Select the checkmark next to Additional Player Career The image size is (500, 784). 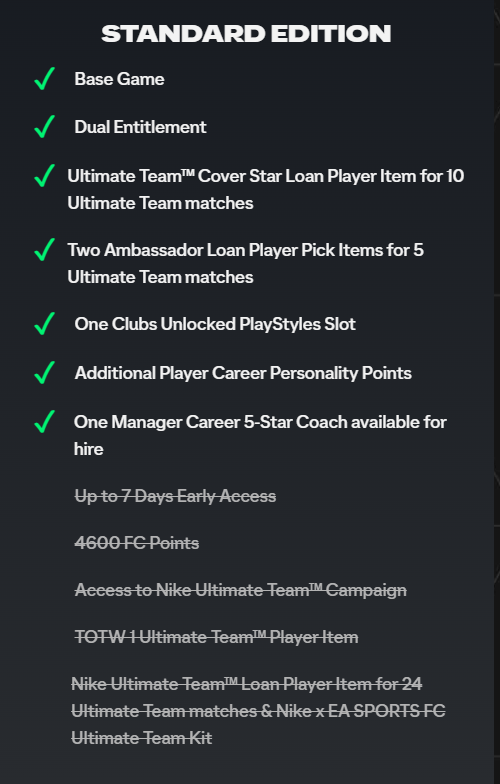tap(44, 373)
